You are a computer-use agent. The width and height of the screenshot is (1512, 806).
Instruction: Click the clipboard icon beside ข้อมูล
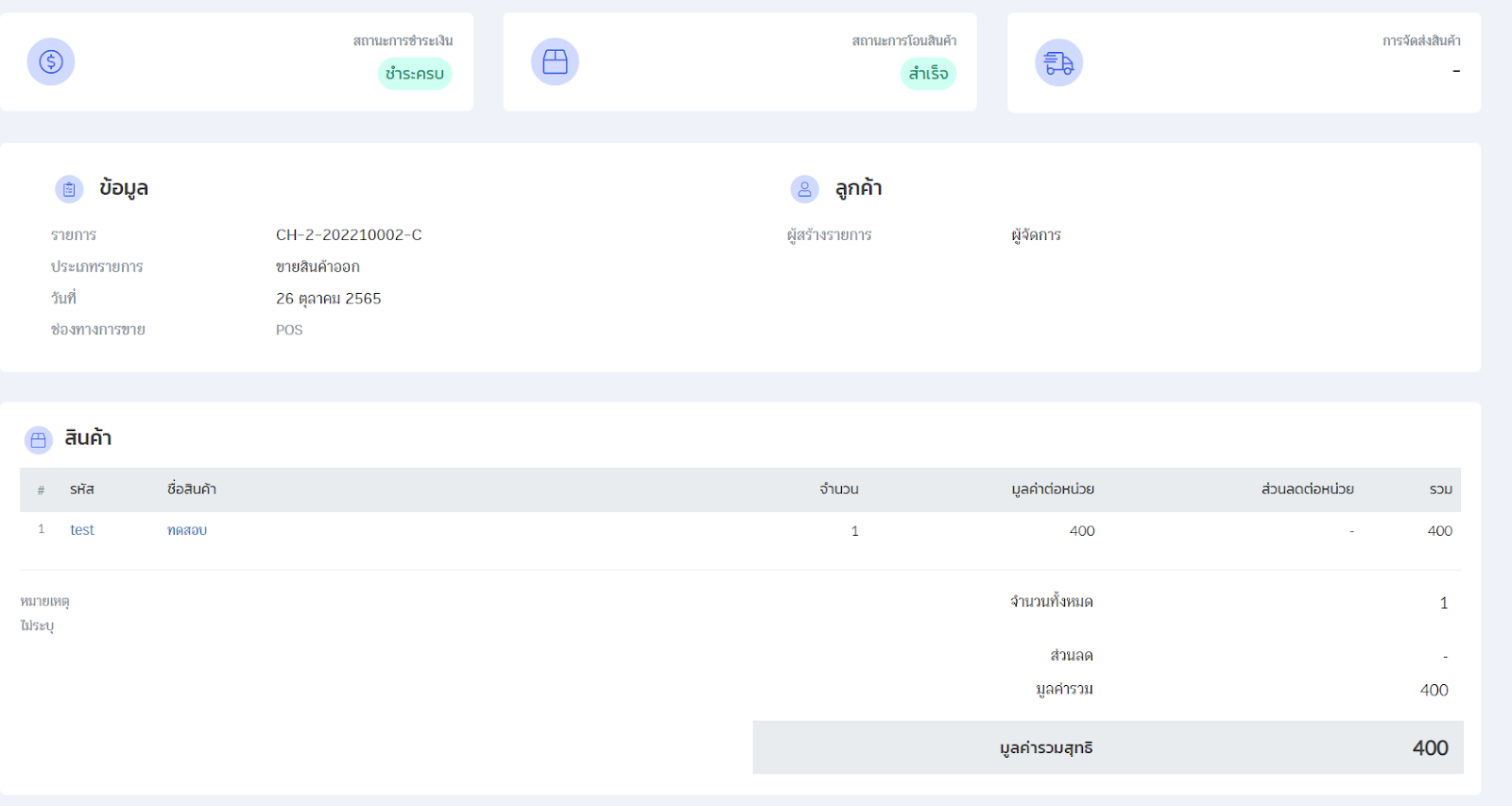tap(69, 189)
